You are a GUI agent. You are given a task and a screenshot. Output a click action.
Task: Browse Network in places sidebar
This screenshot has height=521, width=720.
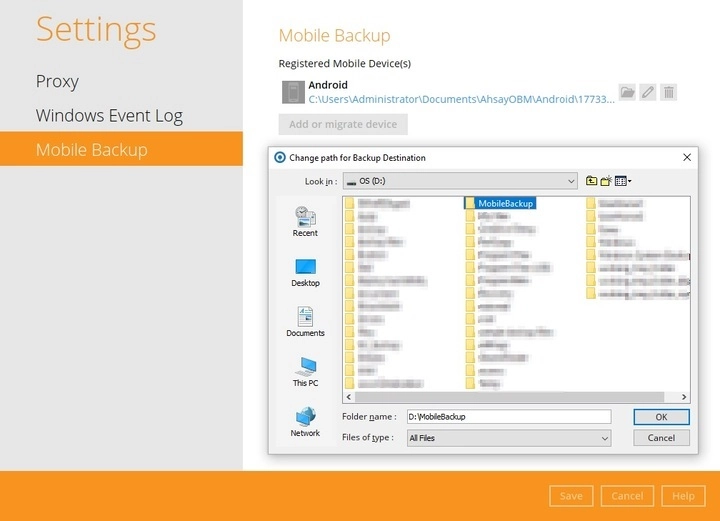pyautogui.click(x=305, y=421)
